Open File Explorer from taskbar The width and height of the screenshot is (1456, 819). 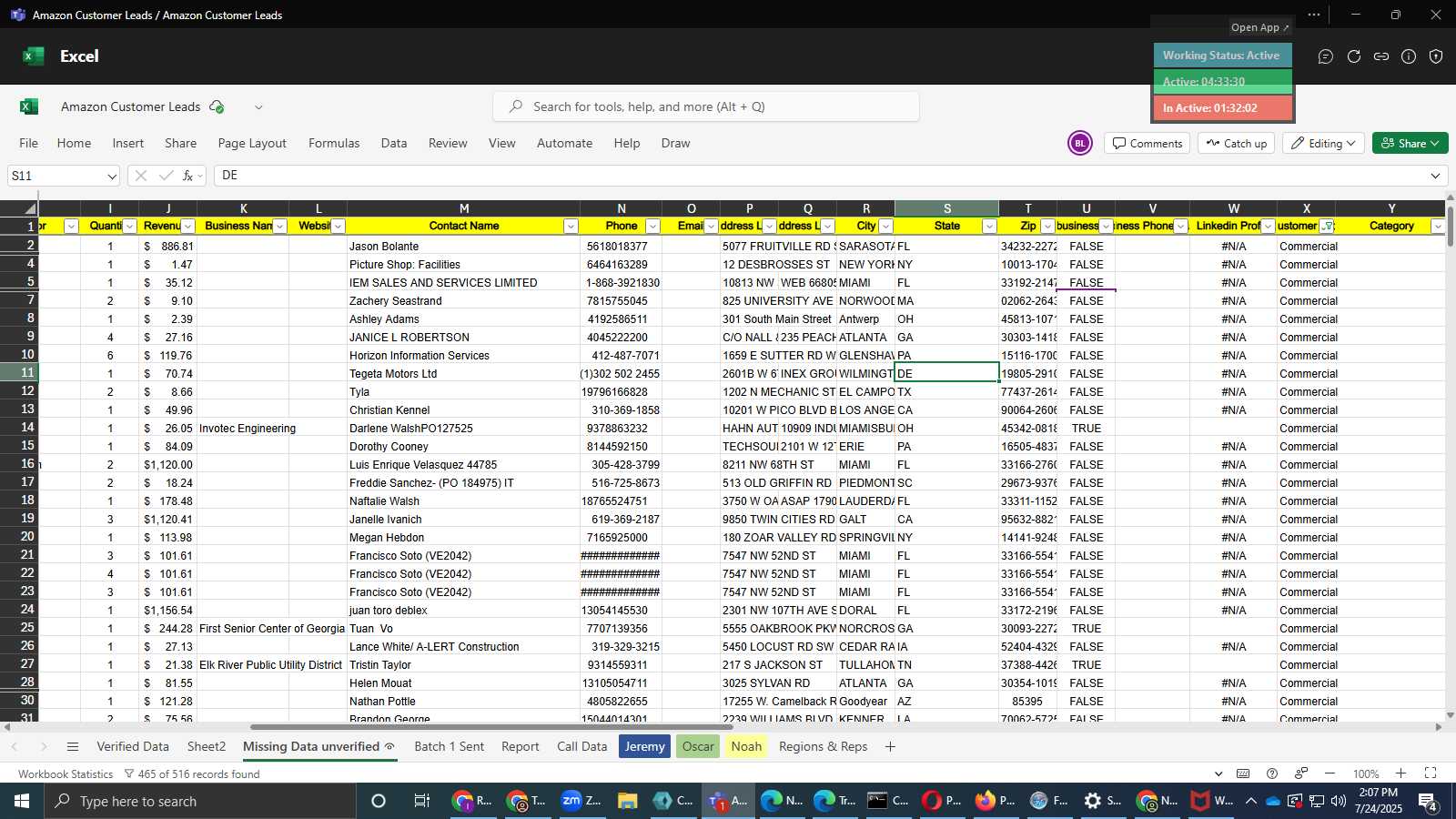(627, 801)
